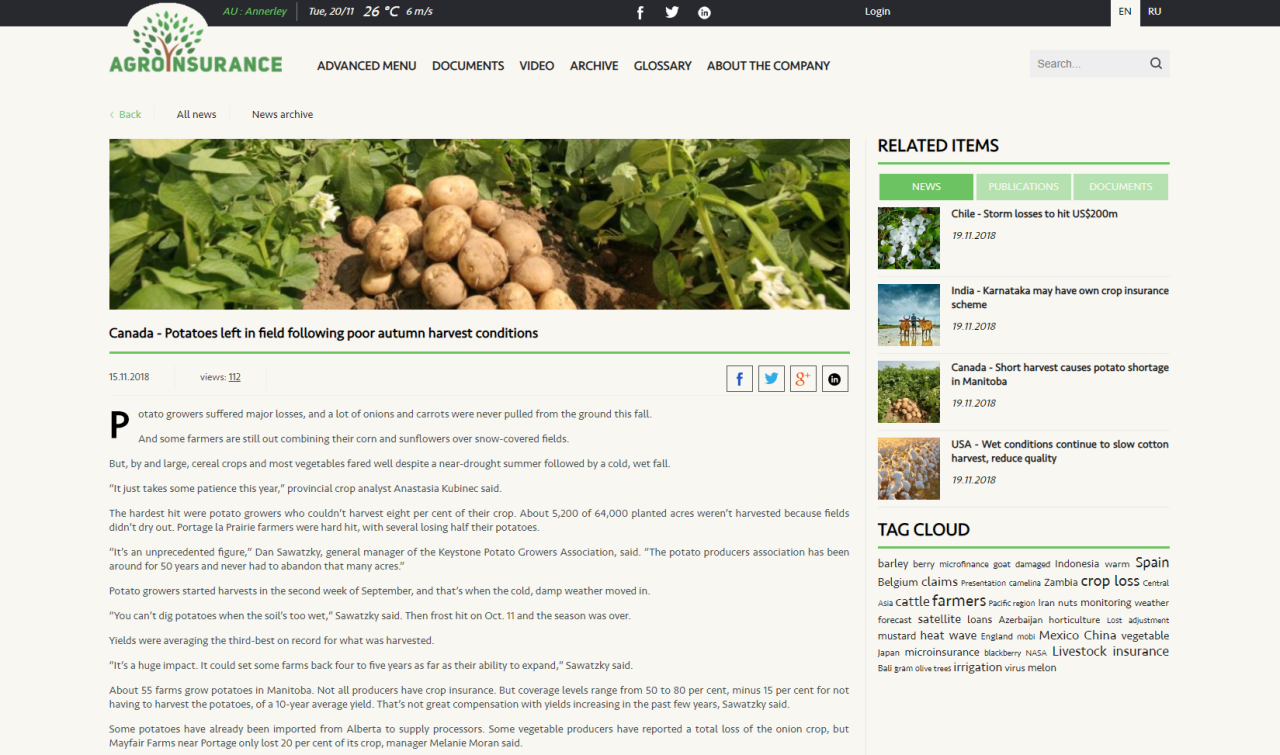Open the Video menu item
The height and width of the screenshot is (755, 1280).
coord(537,66)
